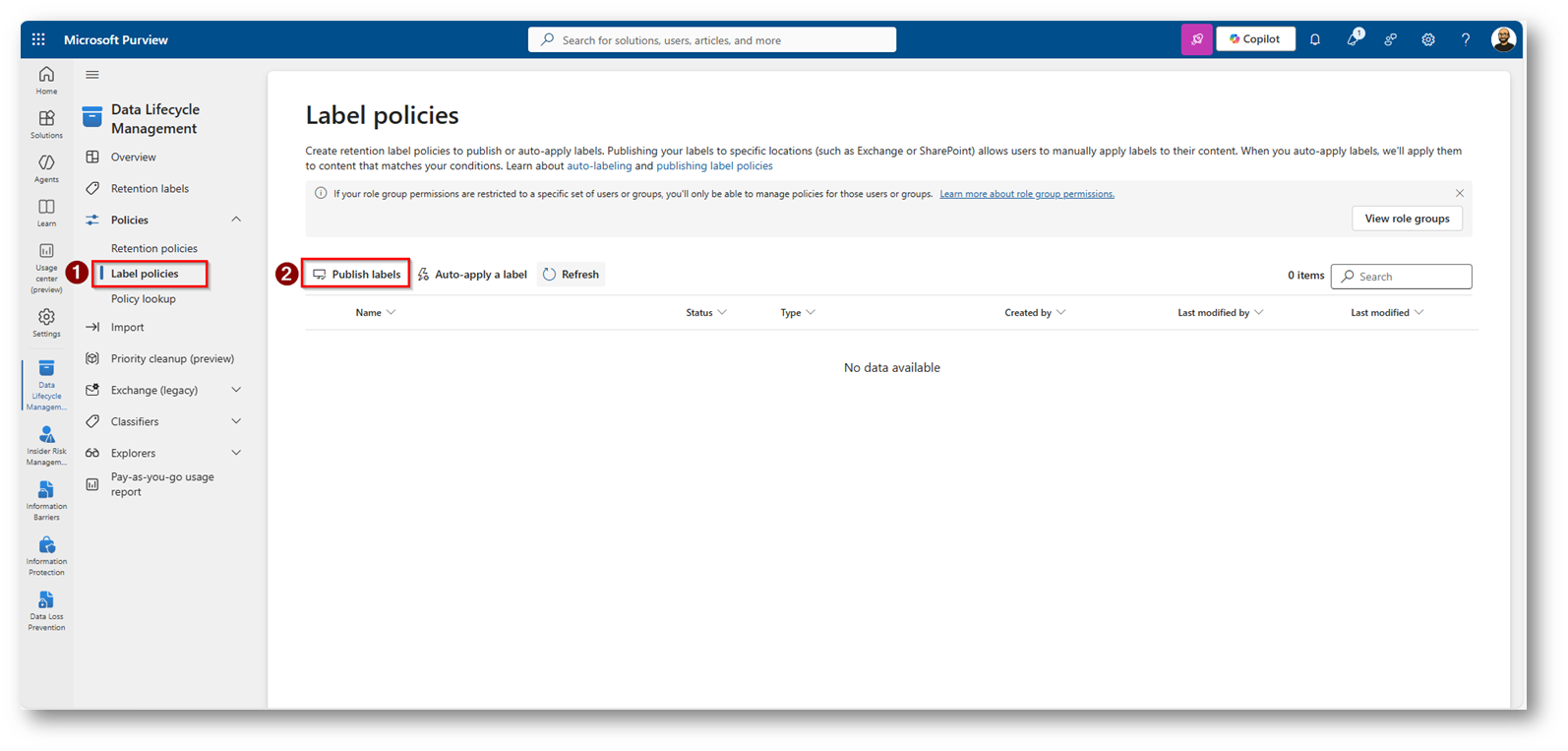The width and height of the screenshot is (1568, 751).
Task: Open the auto-labeling link
Action: [x=599, y=166]
